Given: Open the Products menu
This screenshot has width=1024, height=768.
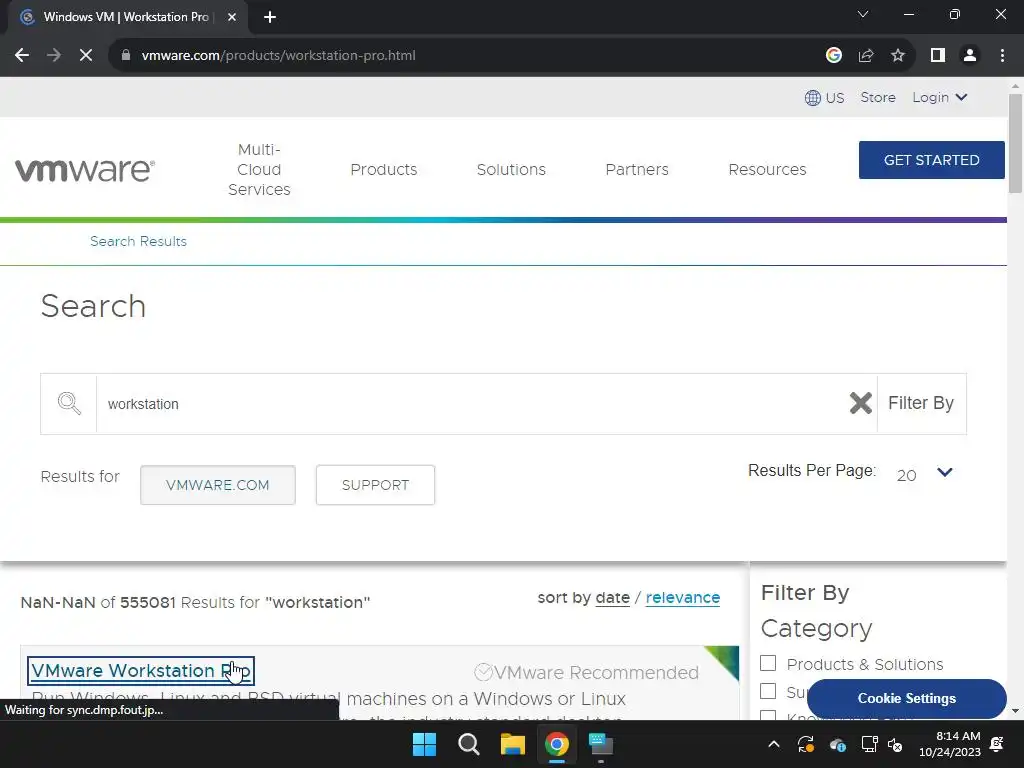Looking at the screenshot, I should [383, 169].
